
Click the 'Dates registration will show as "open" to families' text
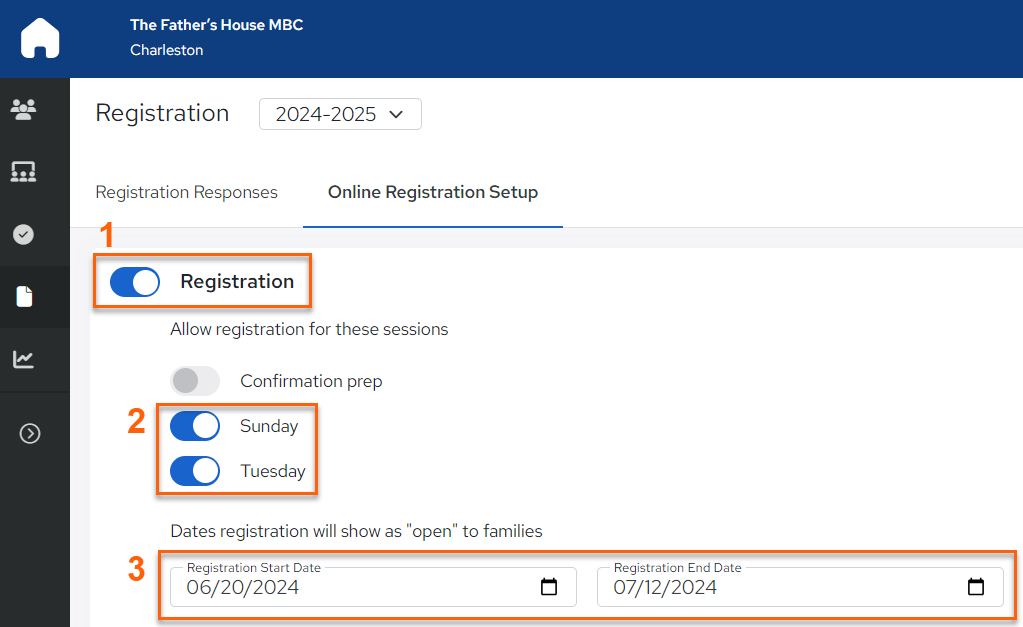(x=356, y=531)
